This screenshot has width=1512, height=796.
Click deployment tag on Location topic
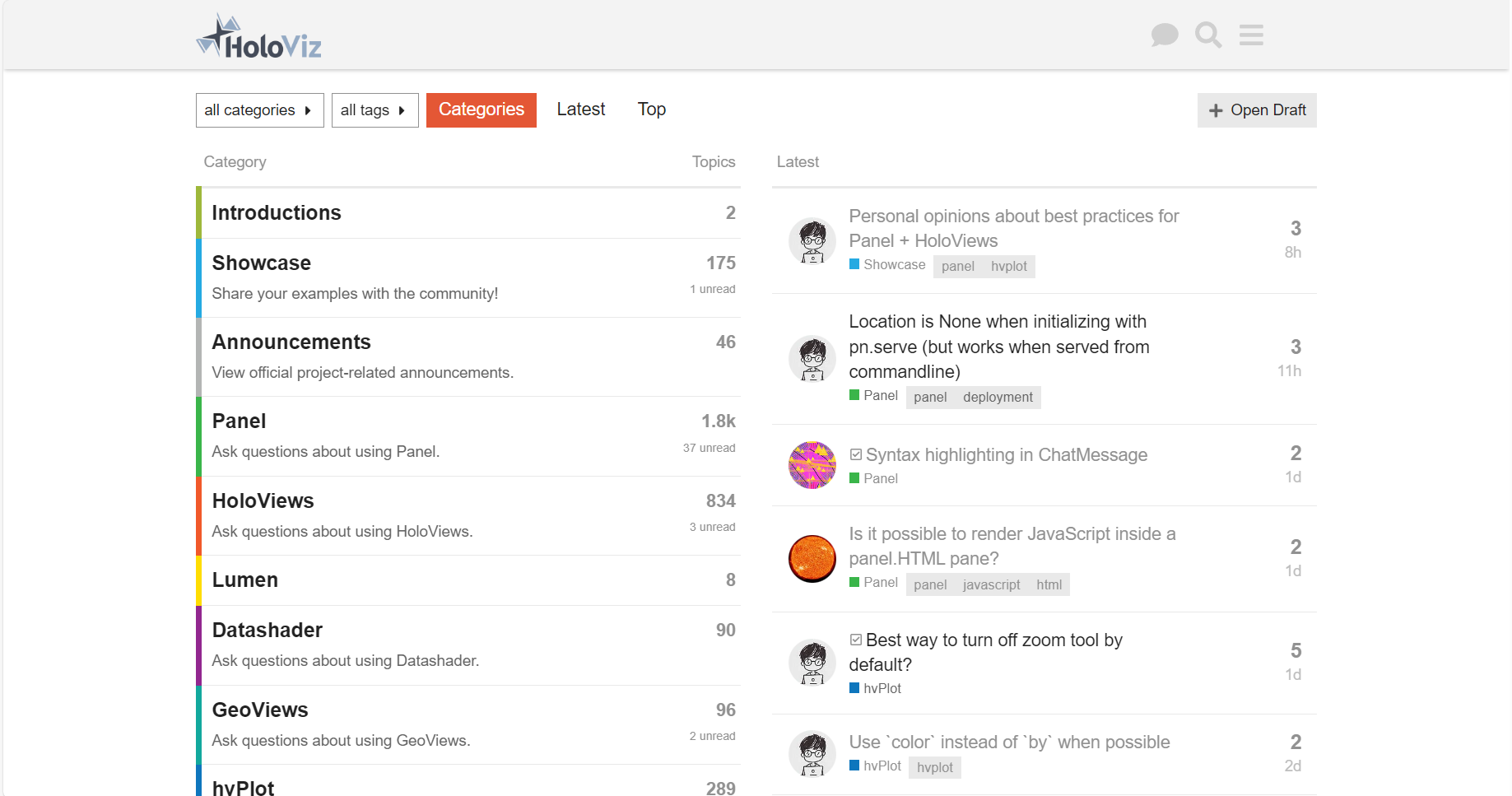click(998, 397)
